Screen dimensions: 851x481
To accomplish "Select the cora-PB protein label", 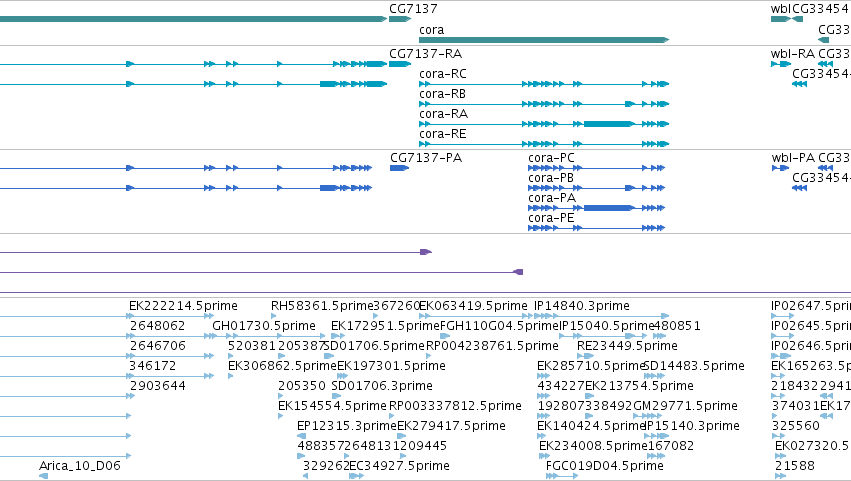I will pos(551,178).
